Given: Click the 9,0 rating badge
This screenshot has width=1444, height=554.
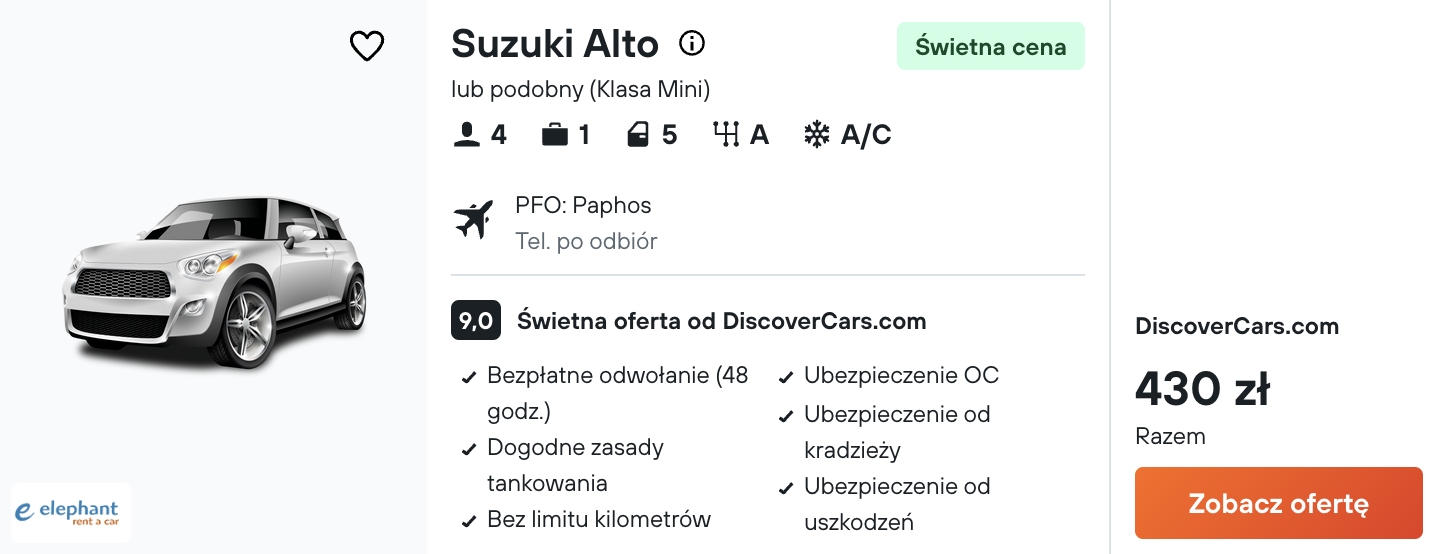Looking at the screenshot, I should point(476,321).
